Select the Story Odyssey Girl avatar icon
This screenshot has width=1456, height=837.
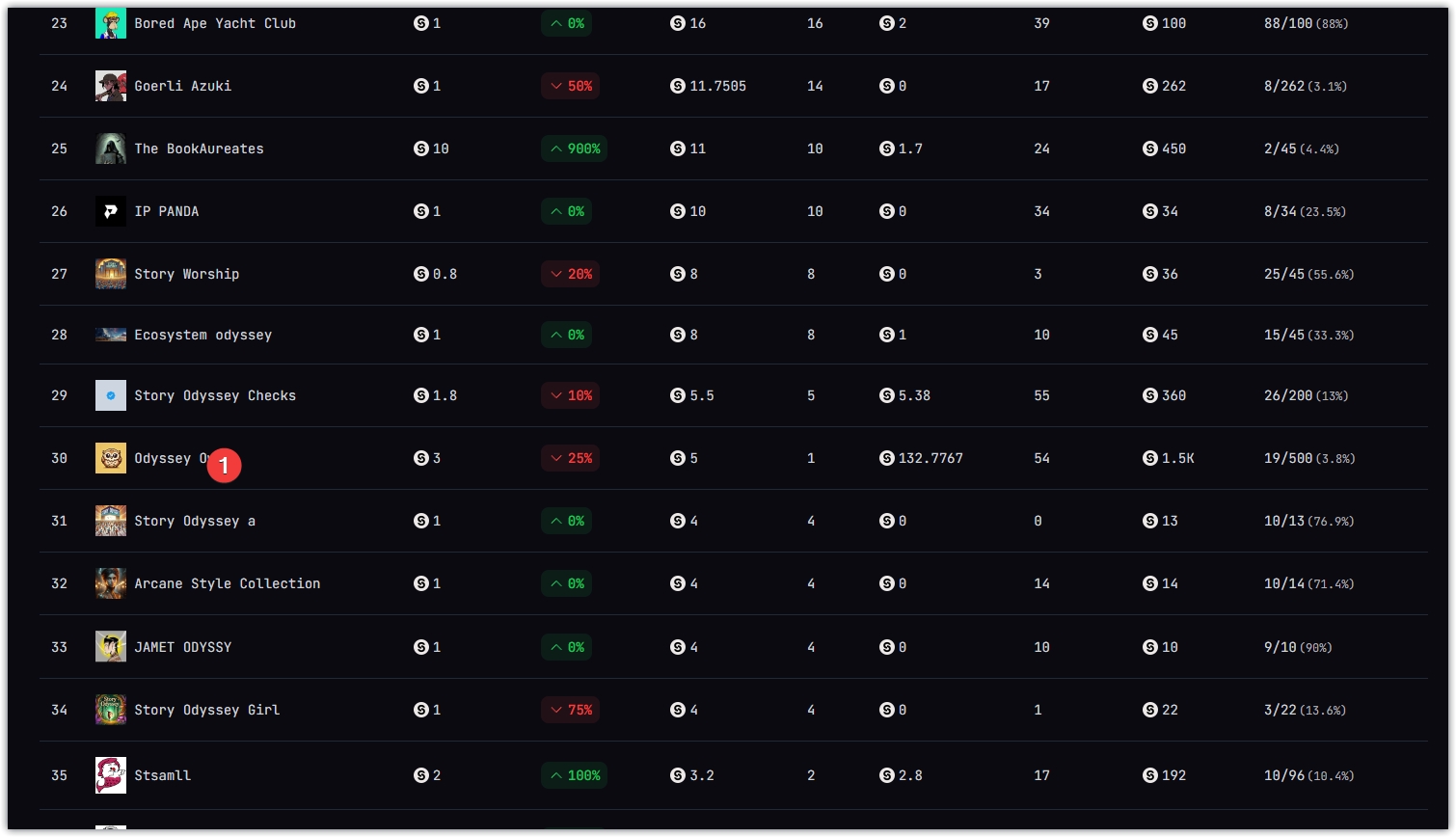[111, 710]
